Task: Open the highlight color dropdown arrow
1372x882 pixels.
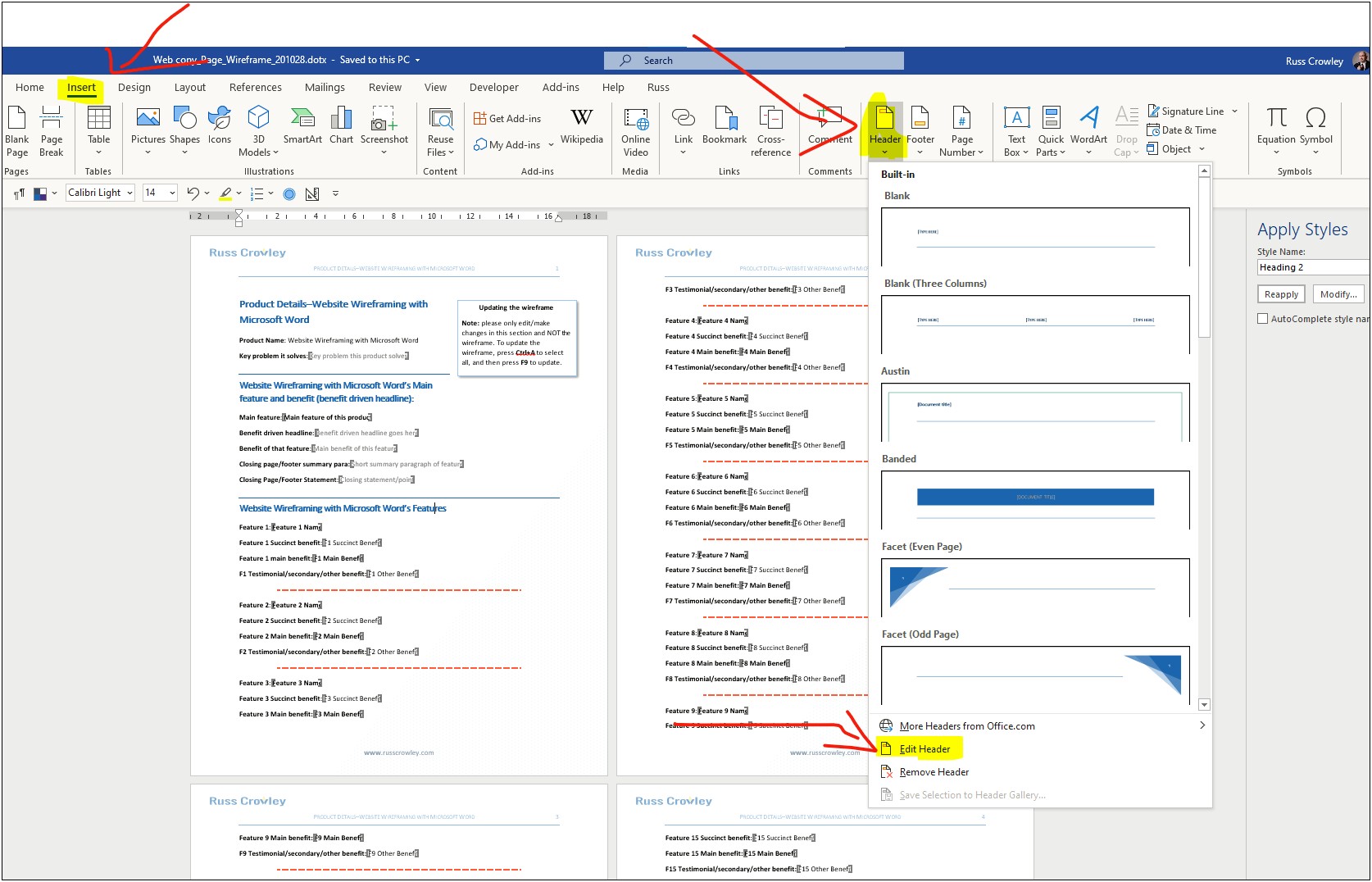Action: pos(239,193)
